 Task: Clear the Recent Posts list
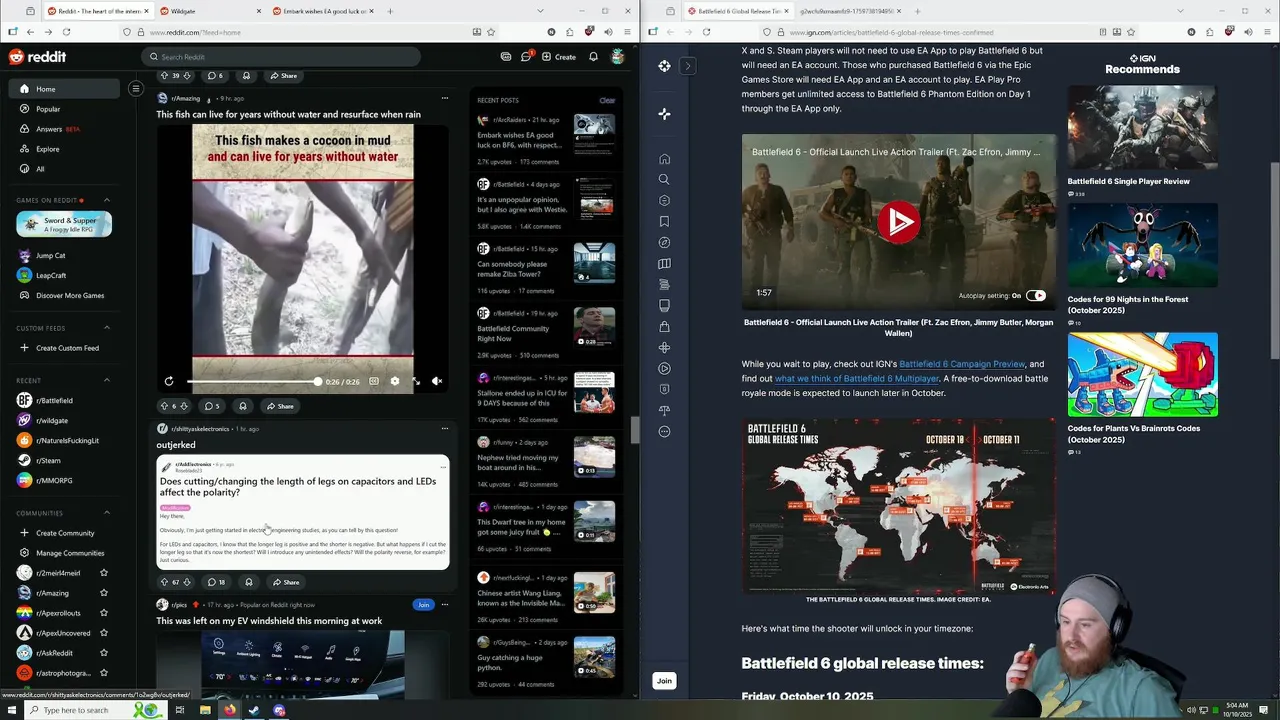(x=607, y=100)
